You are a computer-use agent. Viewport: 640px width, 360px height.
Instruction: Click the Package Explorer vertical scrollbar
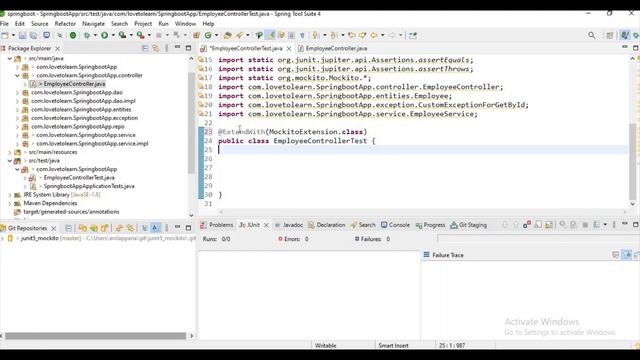191,122
